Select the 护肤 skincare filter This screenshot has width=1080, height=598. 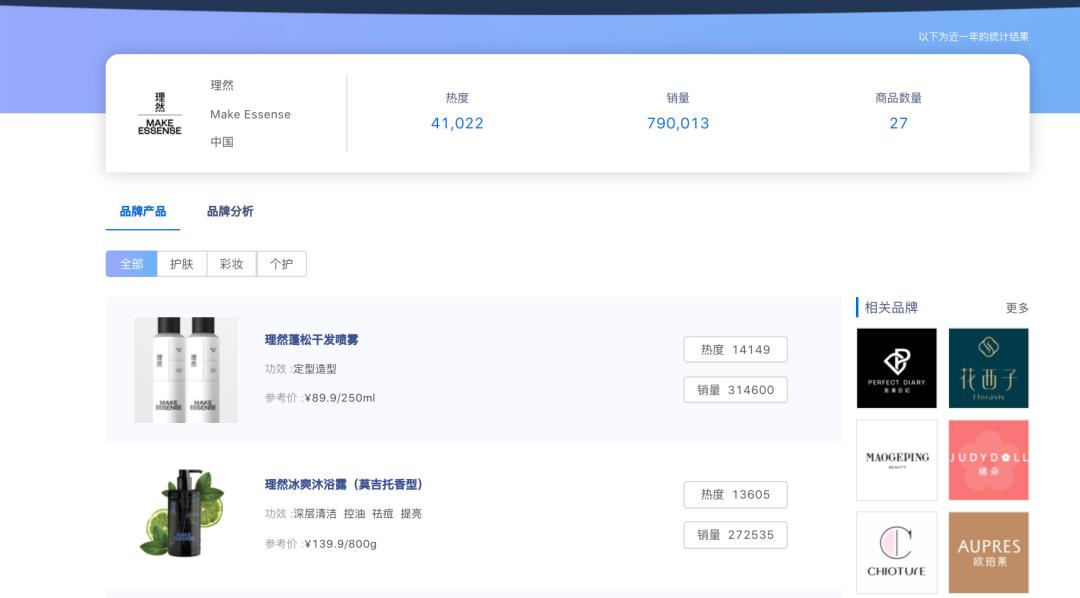click(181, 263)
